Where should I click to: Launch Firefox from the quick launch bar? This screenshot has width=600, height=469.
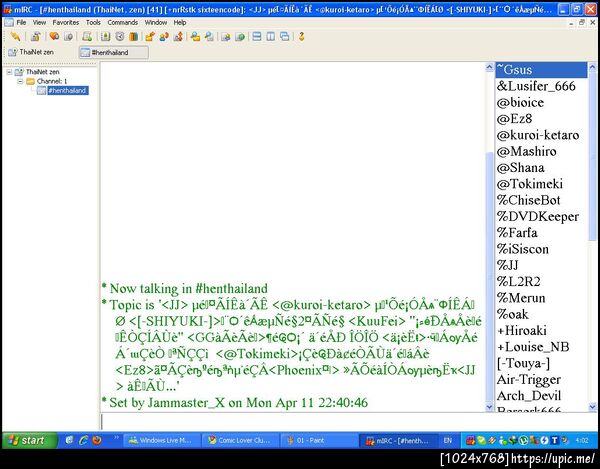97,440
